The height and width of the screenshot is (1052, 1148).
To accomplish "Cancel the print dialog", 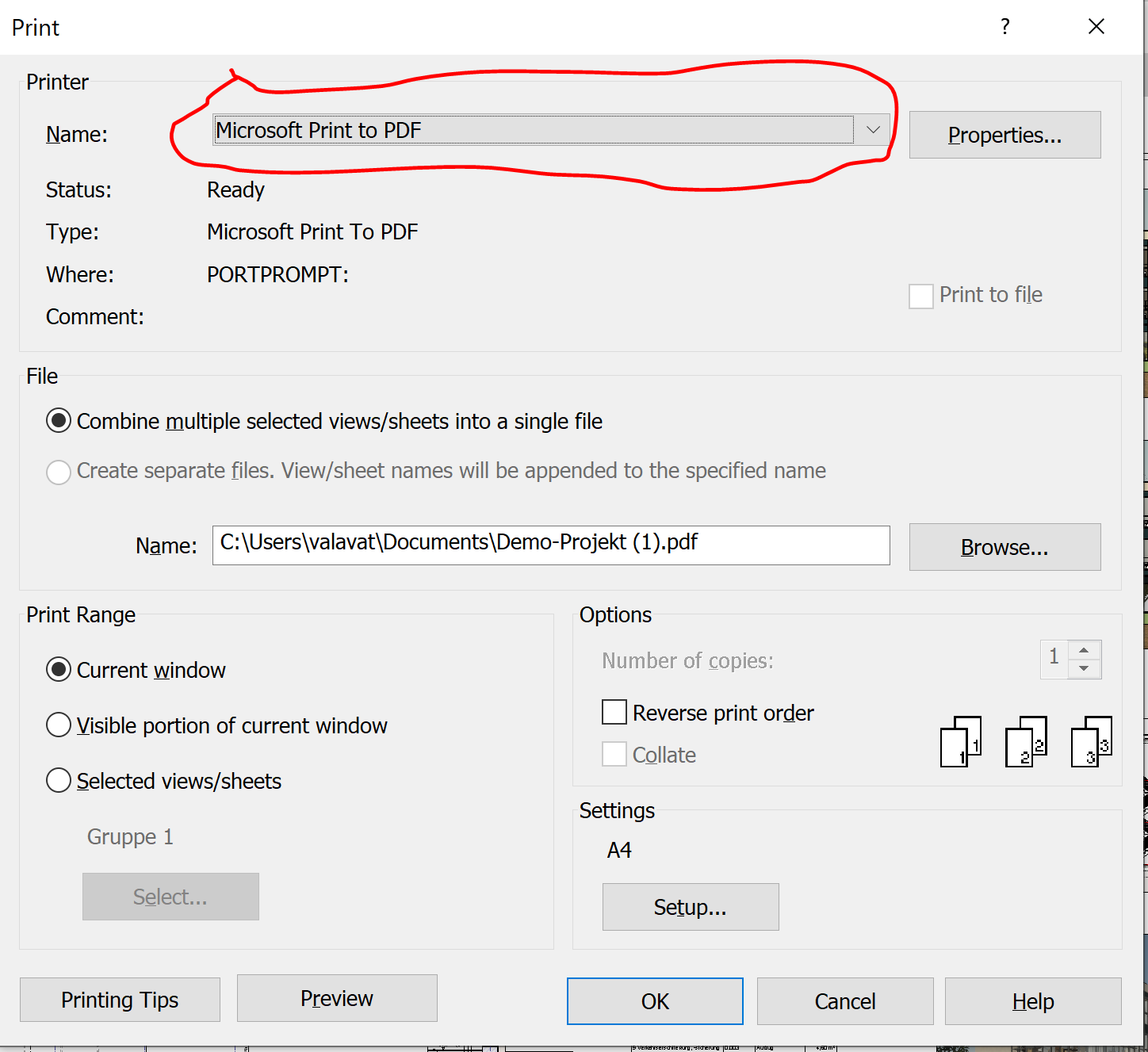I will pyautogui.click(x=844, y=1000).
